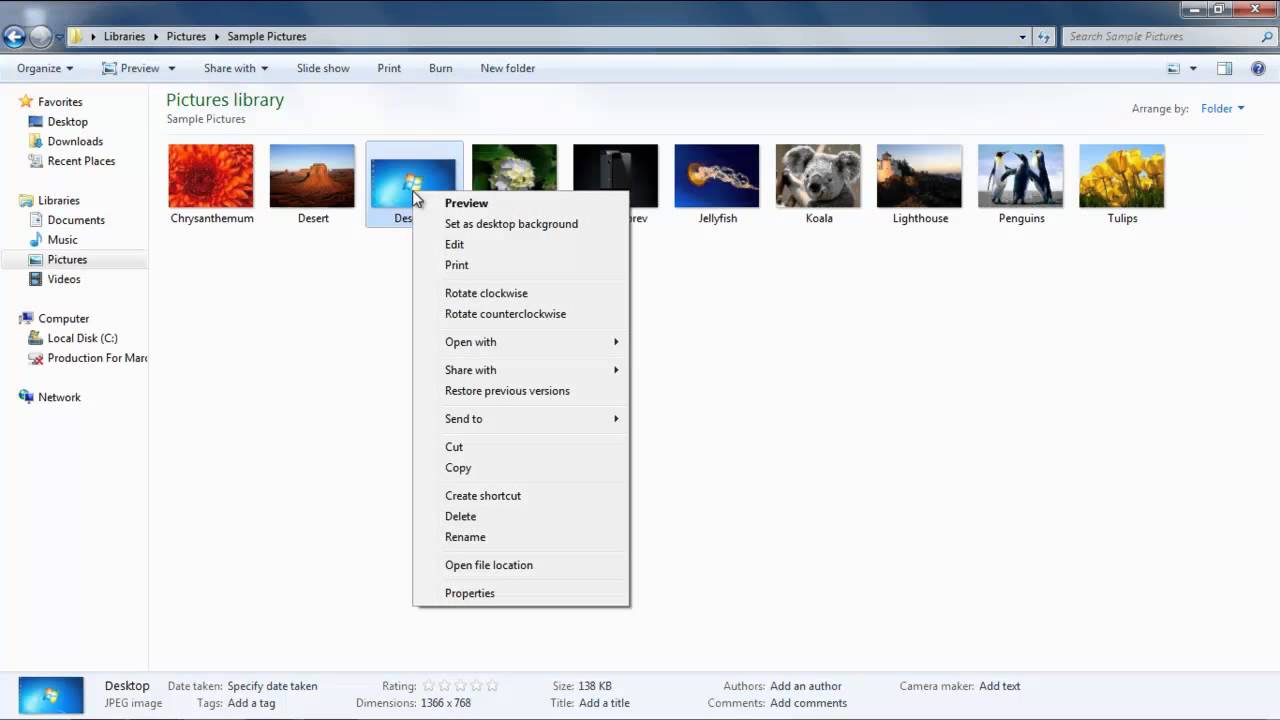Select the Videos library icon
This screenshot has height=720, width=1280.
click(x=36, y=279)
